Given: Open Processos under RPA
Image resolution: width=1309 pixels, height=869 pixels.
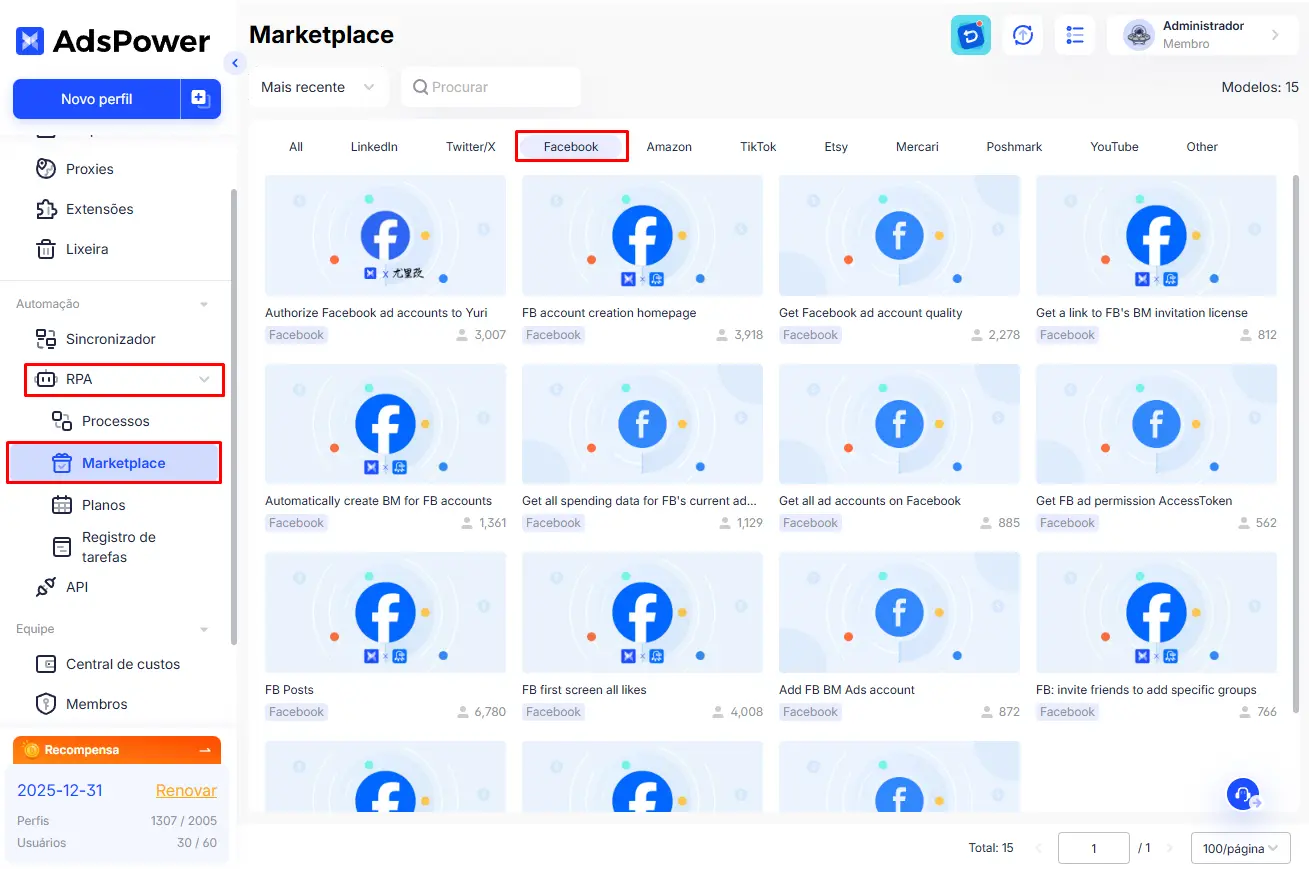Looking at the screenshot, I should [x=115, y=421].
